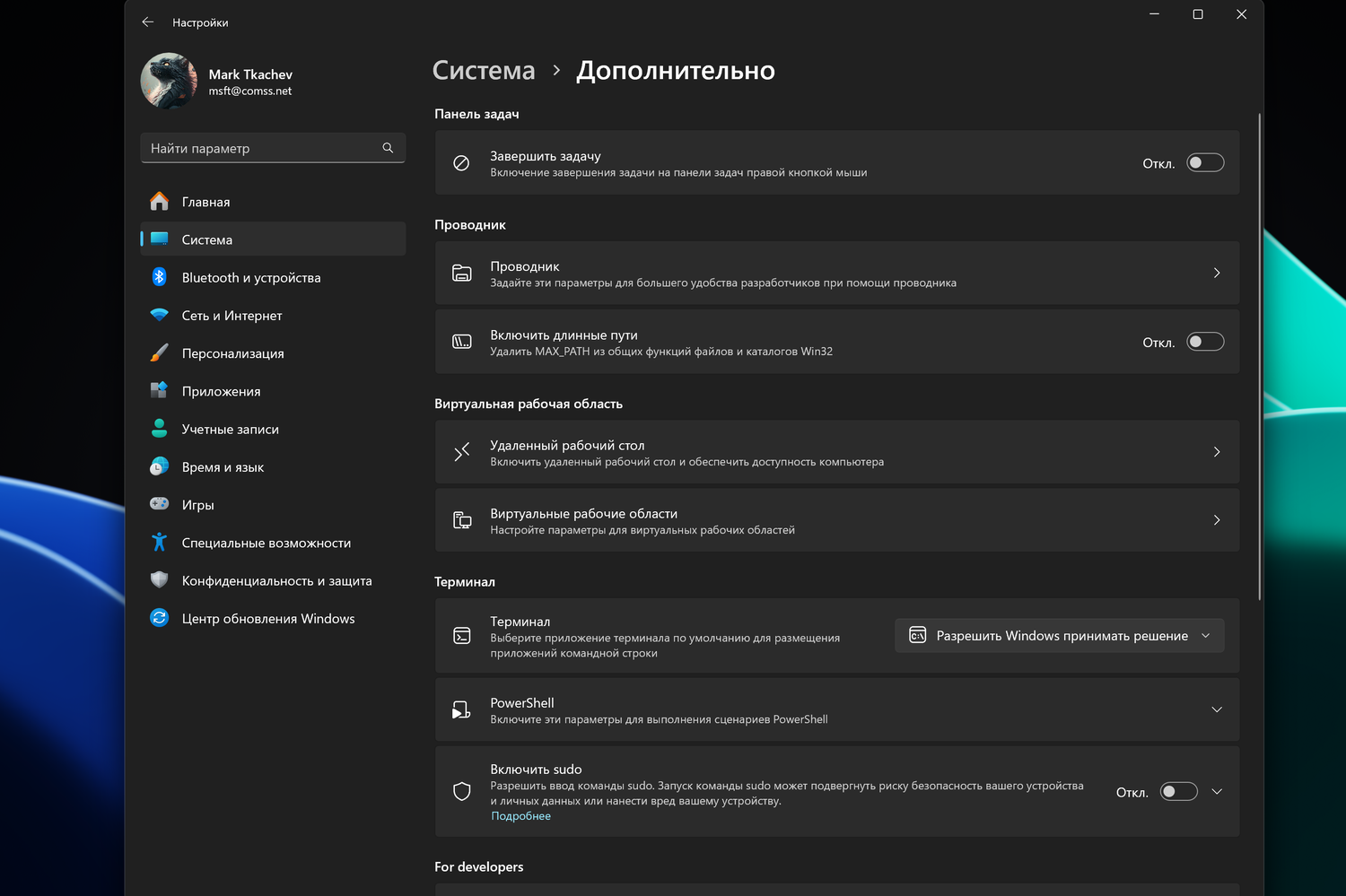Click the search magnifier icon

pyautogui.click(x=388, y=148)
